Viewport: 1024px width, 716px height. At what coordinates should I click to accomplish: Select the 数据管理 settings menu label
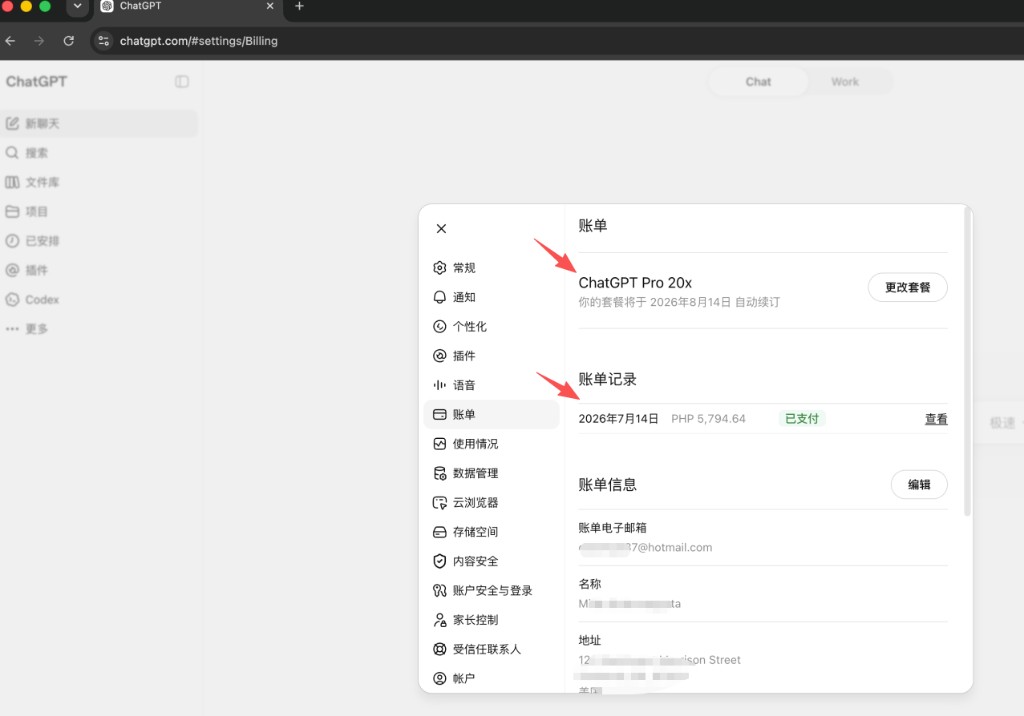(x=475, y=474)
